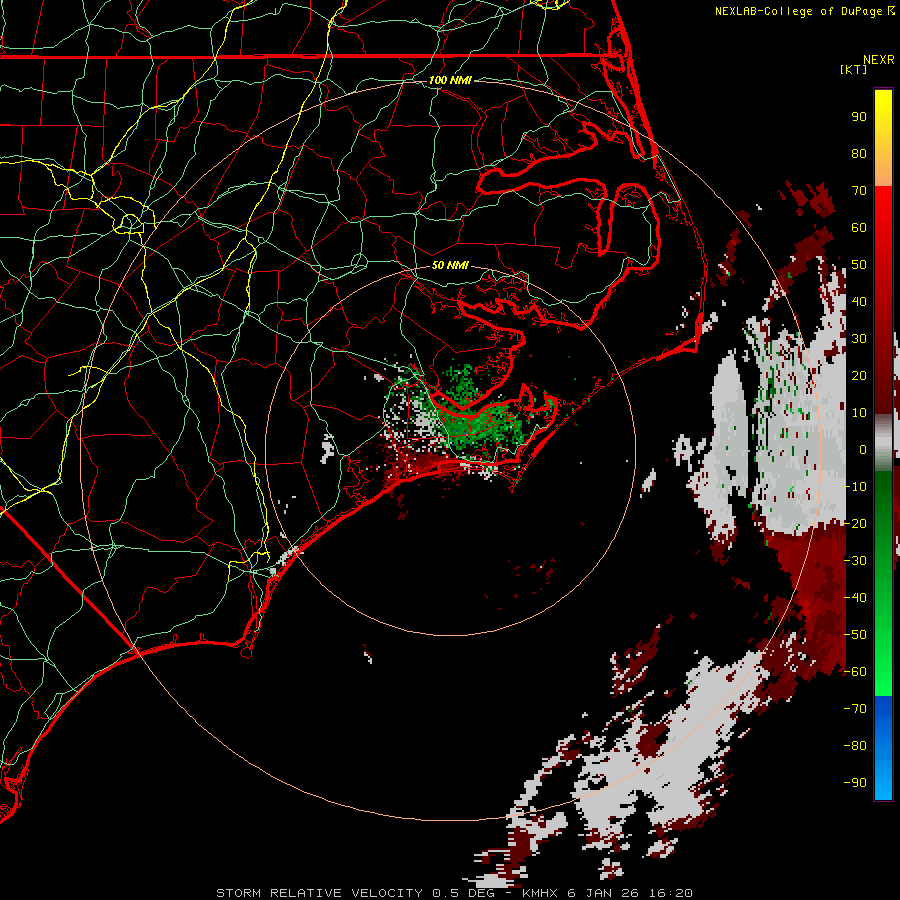900x900 pixels.
Task: Click the 50 value on the velocity scale
Action: click(x=859, y=265)
